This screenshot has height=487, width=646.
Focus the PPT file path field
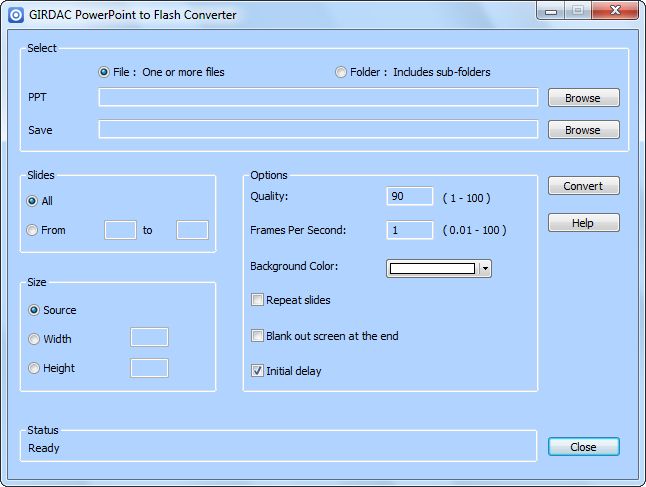point(318,98)
